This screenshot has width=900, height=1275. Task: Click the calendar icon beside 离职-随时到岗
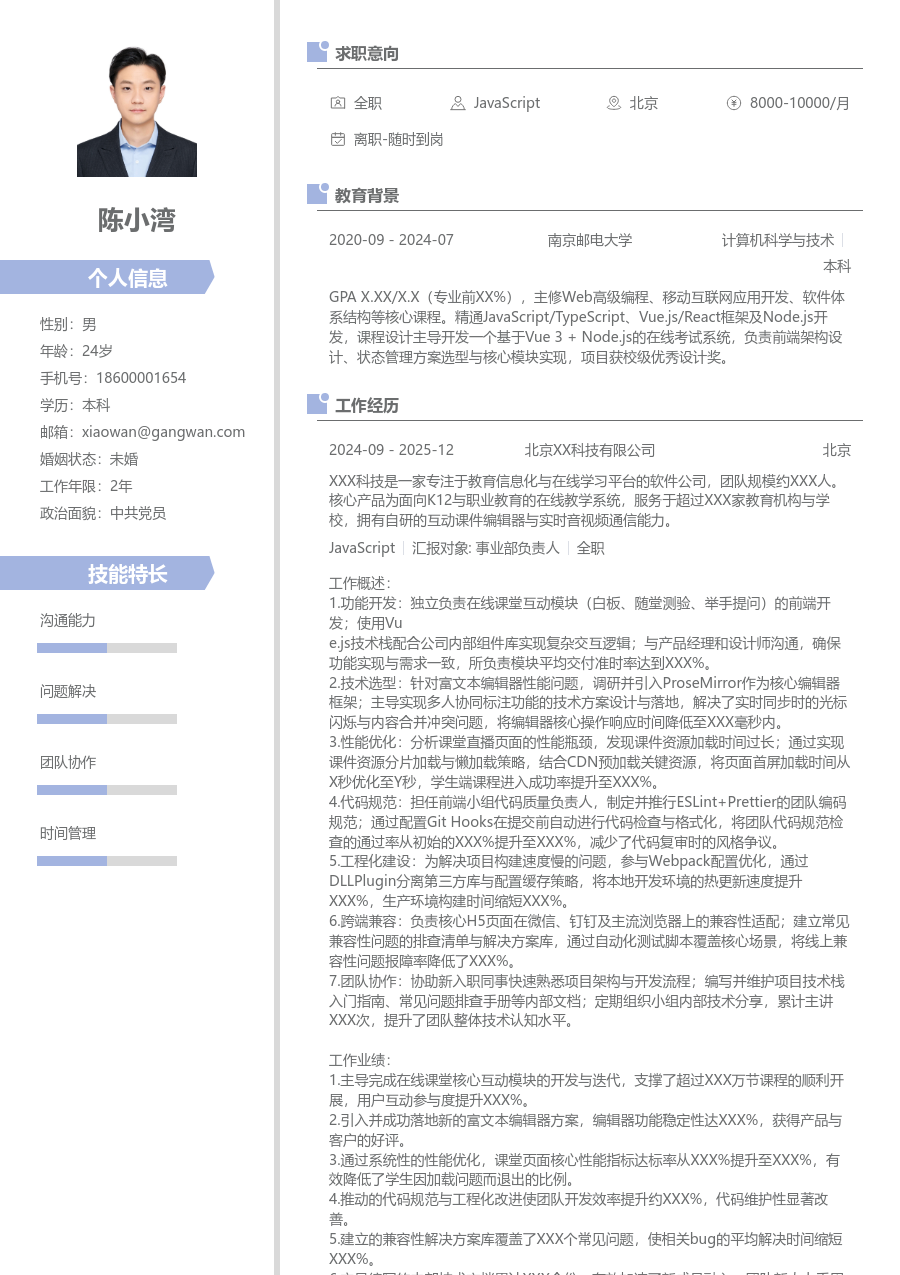coord(338,139)
